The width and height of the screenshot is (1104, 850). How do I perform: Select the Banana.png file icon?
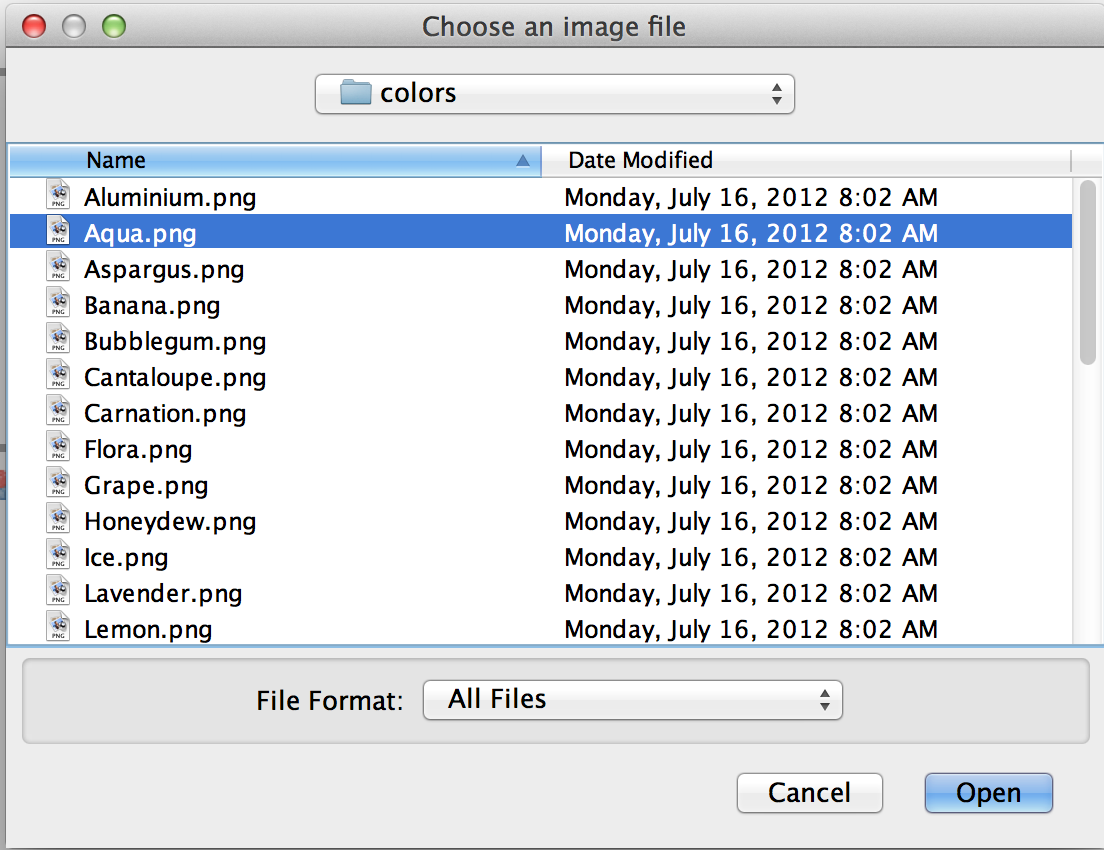click(59, 305)
